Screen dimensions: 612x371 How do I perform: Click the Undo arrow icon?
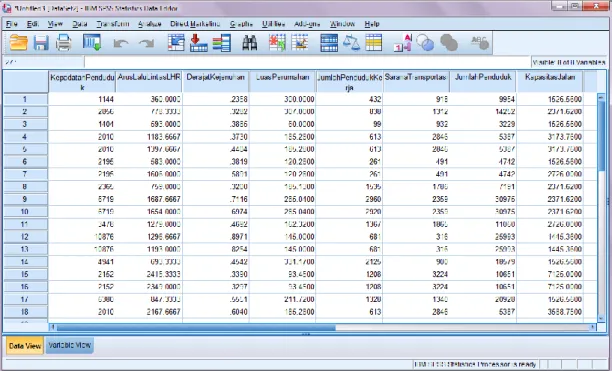pos(121,43)
